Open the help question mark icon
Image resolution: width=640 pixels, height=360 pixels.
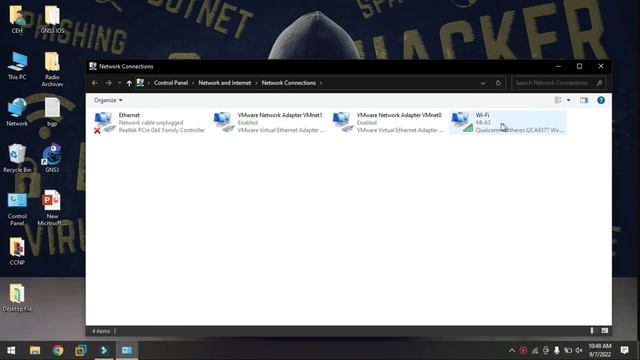pos(601,100)
